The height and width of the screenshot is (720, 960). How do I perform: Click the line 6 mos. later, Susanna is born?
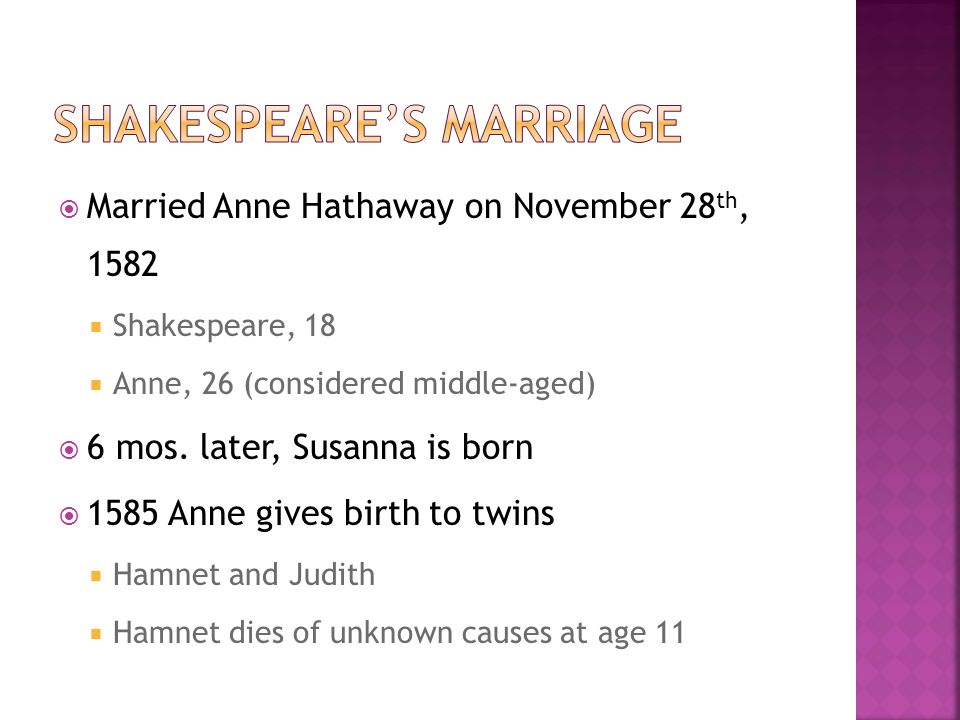(x=310, y=447)
